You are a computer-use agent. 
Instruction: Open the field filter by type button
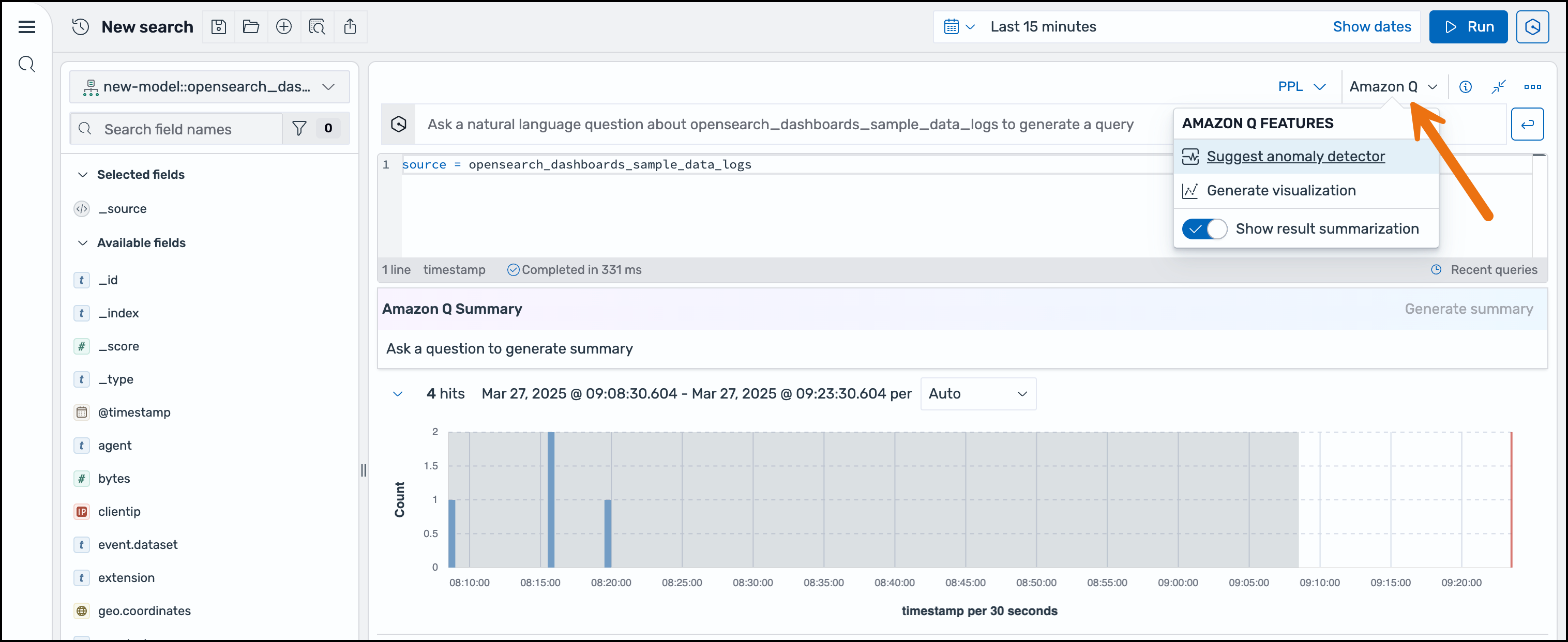[299, 128]
